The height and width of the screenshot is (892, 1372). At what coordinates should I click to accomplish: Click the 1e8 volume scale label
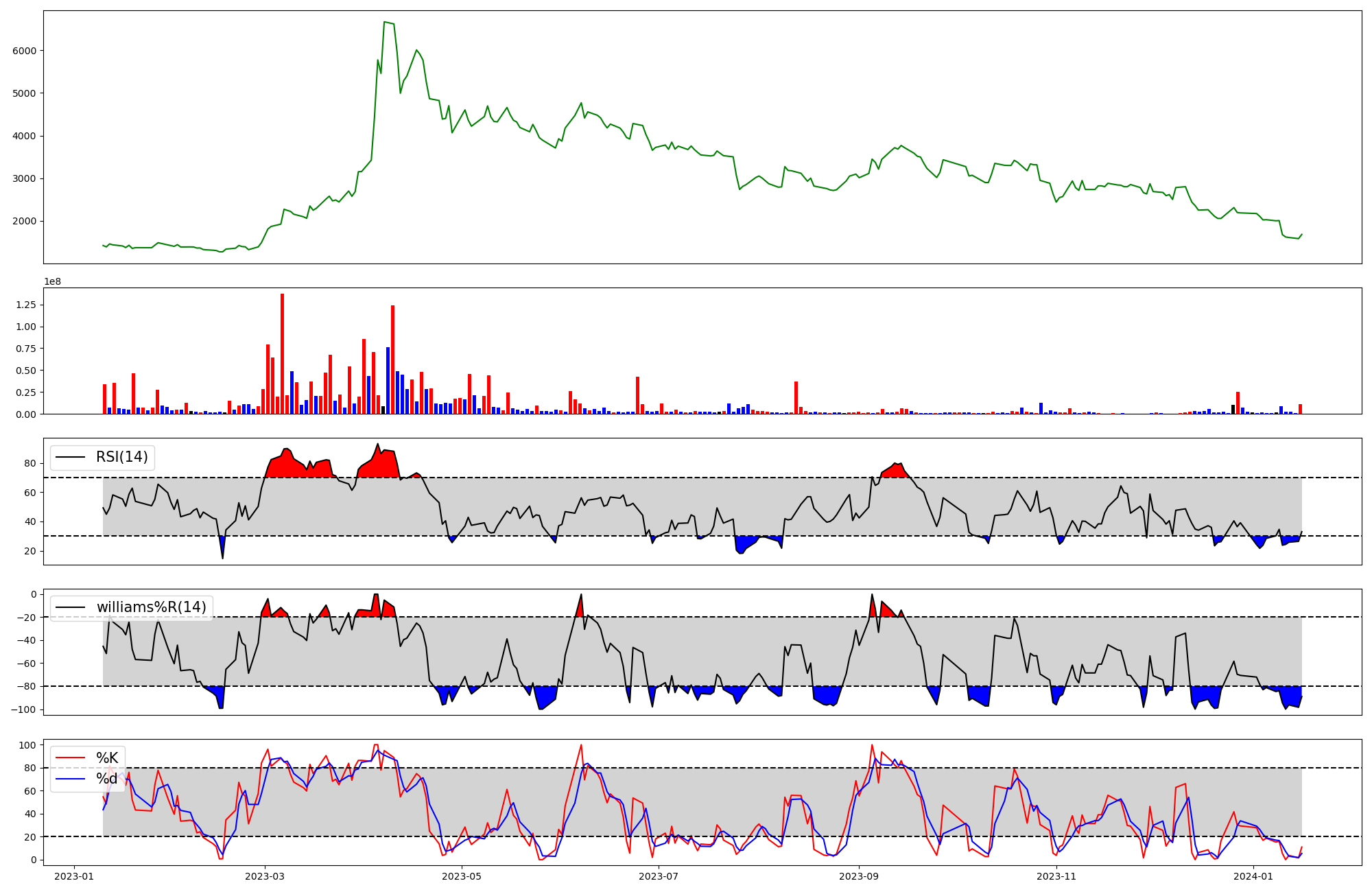click(x=53, y=282)
